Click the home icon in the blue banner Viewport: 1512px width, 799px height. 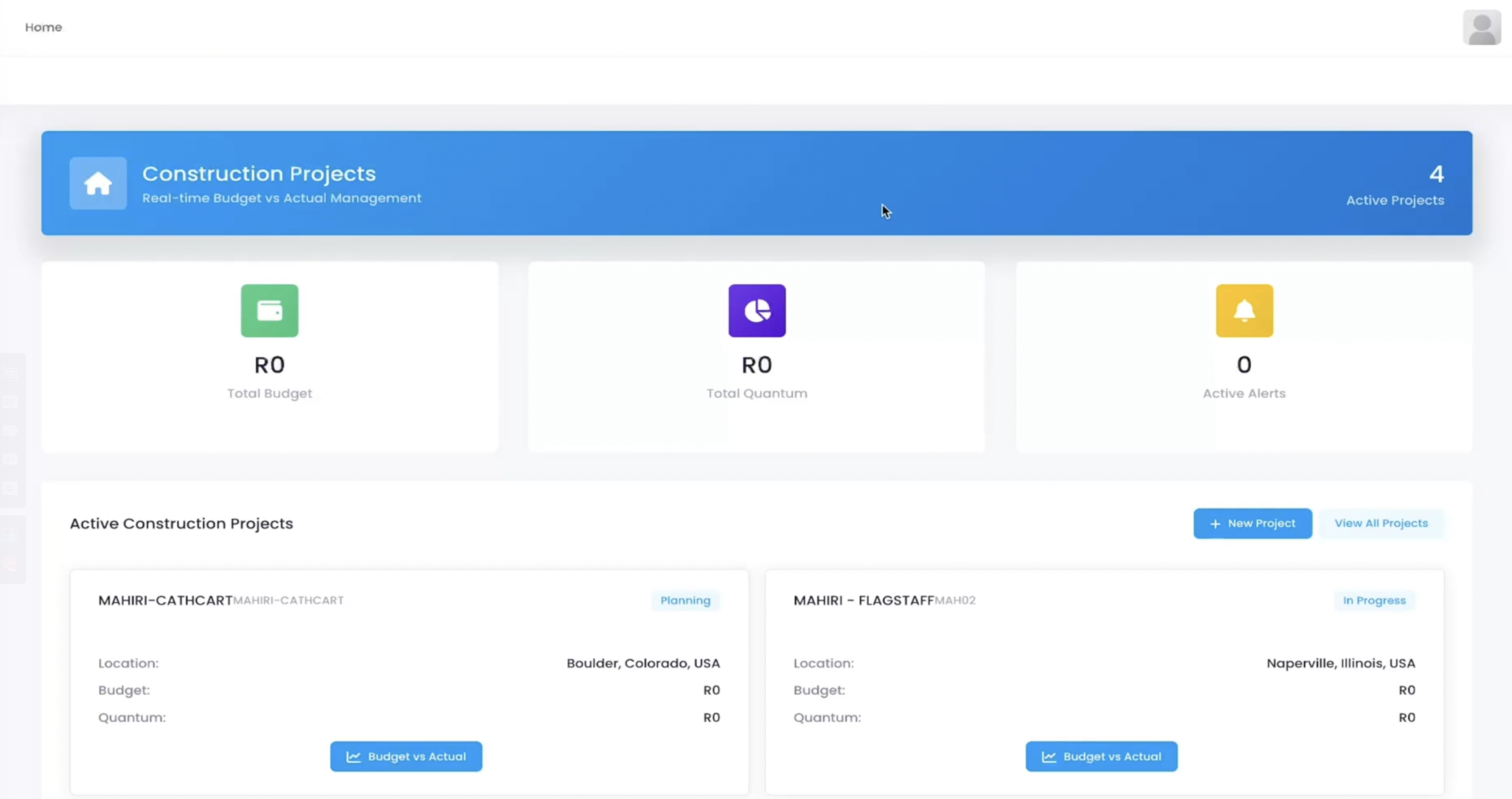[x=97, y=183]
